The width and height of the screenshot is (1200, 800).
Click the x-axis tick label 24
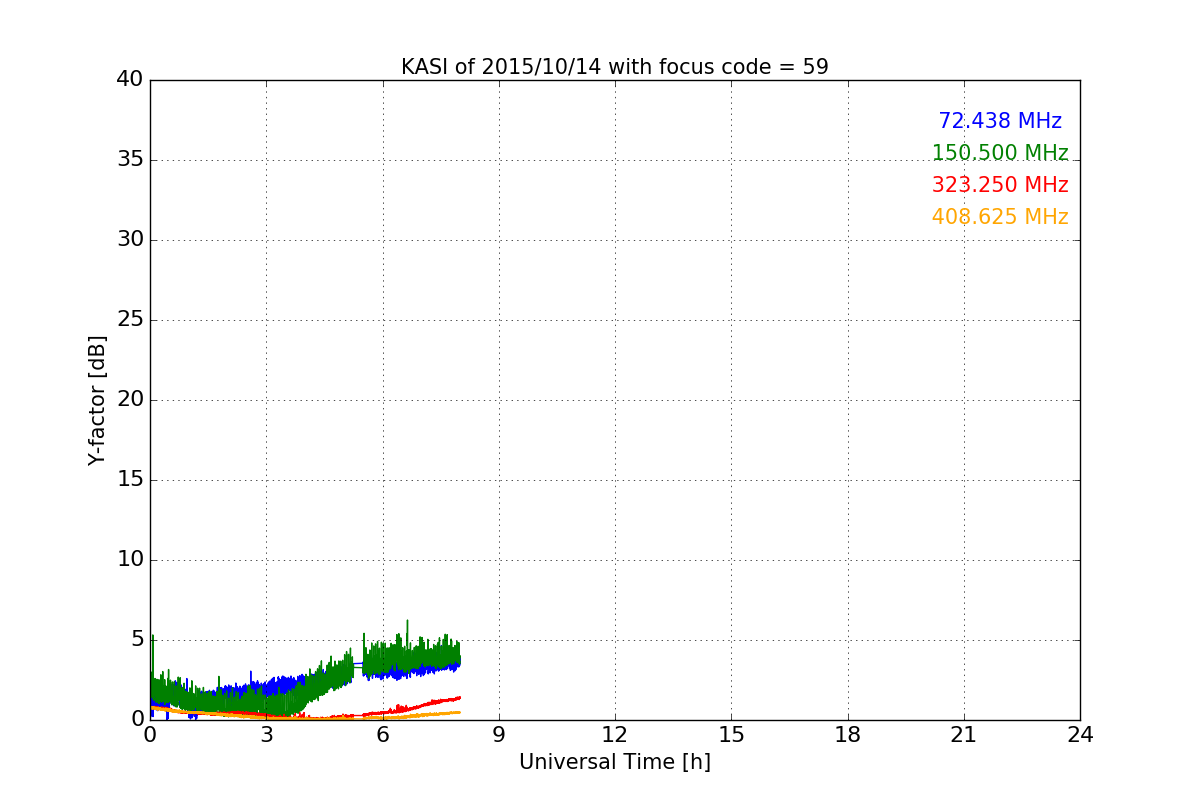click(x=1080, y=734)
